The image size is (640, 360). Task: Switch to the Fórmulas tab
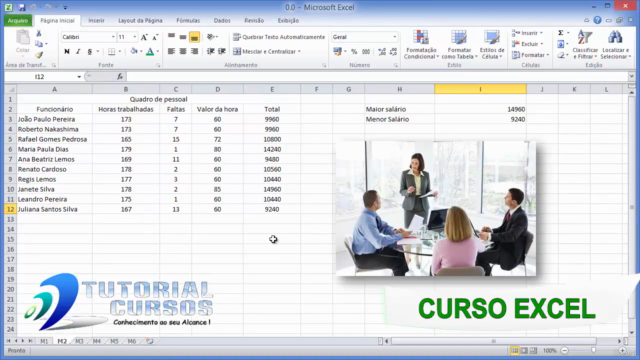[188, 20]
